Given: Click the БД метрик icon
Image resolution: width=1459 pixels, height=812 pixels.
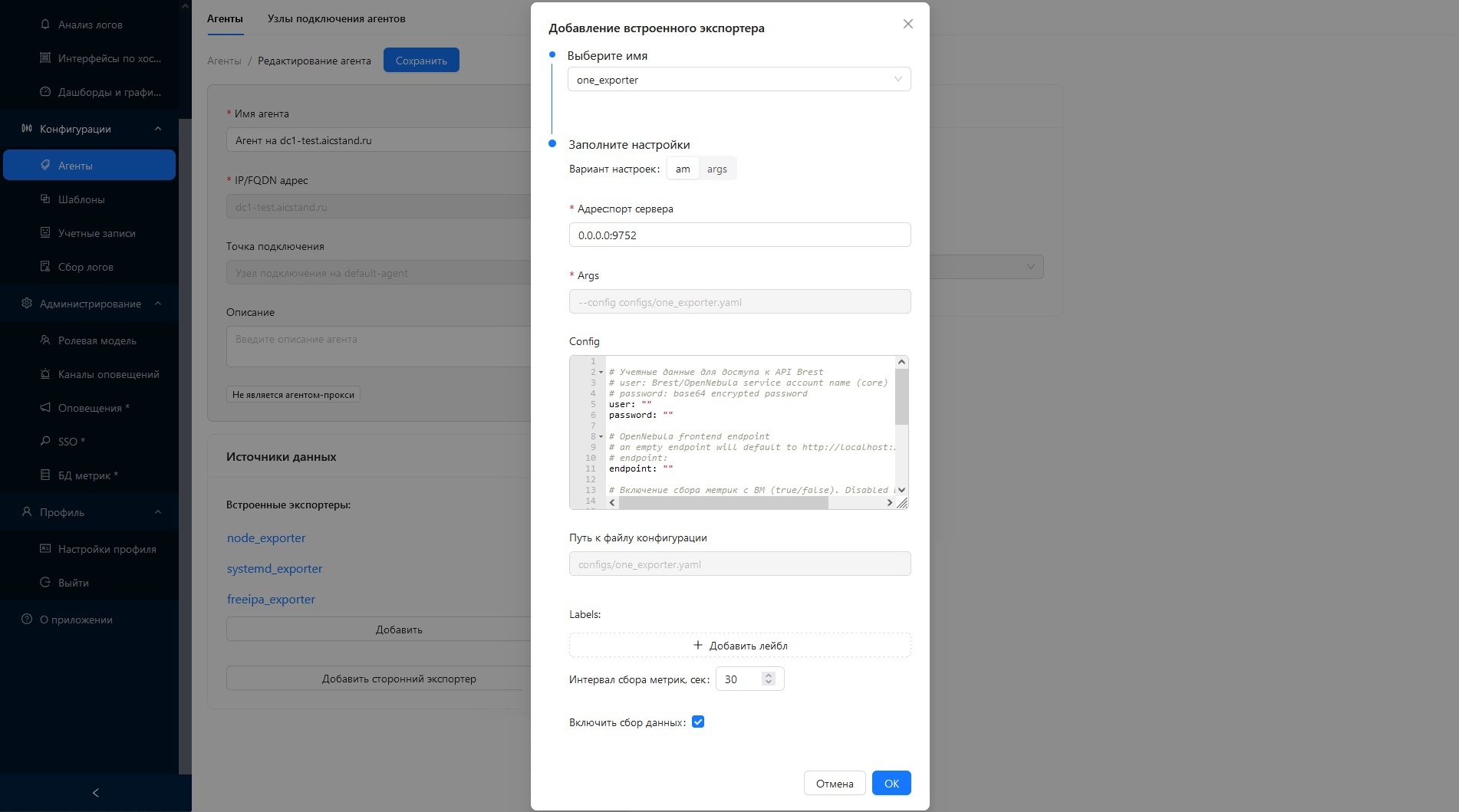Looking at the screenshot, I should [x=45, y=475].
